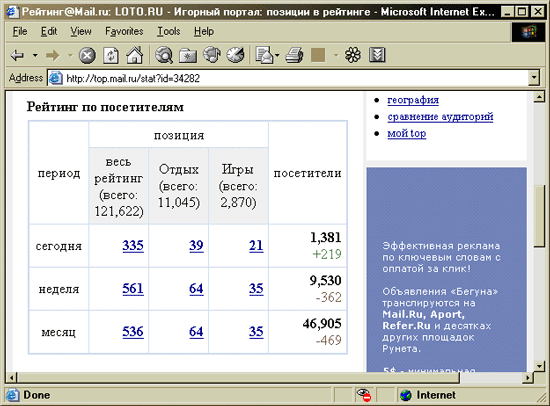Click the horizontal scrollbar thumb
The image size is (550, 406).
click(x=238, y=378)
